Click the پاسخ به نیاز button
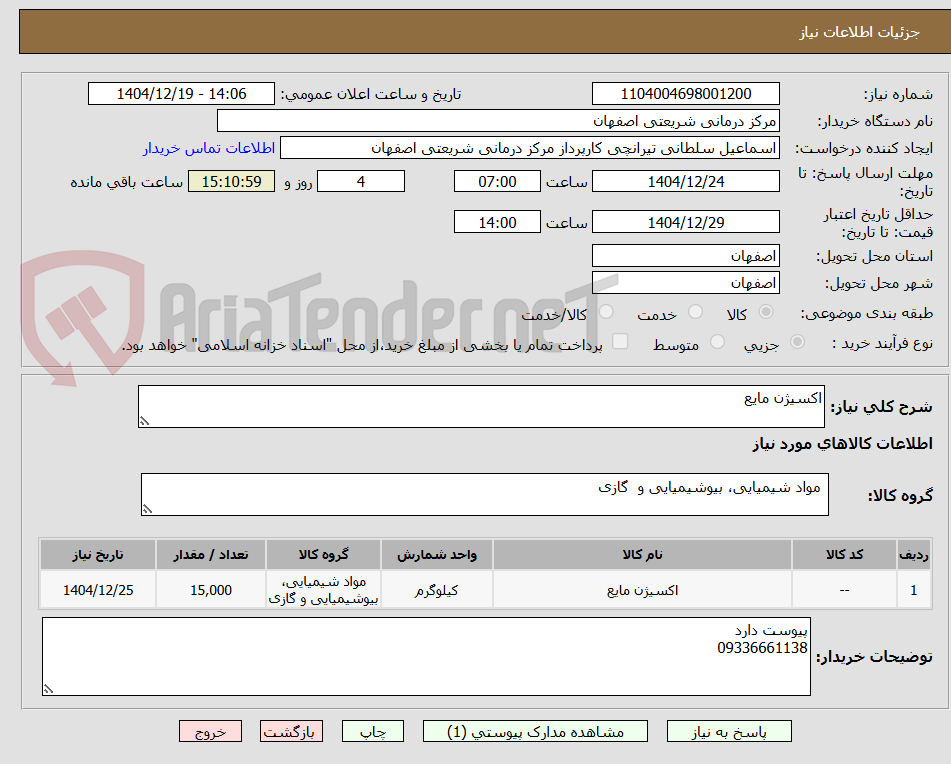This screenshot has height=764, width=951. [x=729, y=731]
